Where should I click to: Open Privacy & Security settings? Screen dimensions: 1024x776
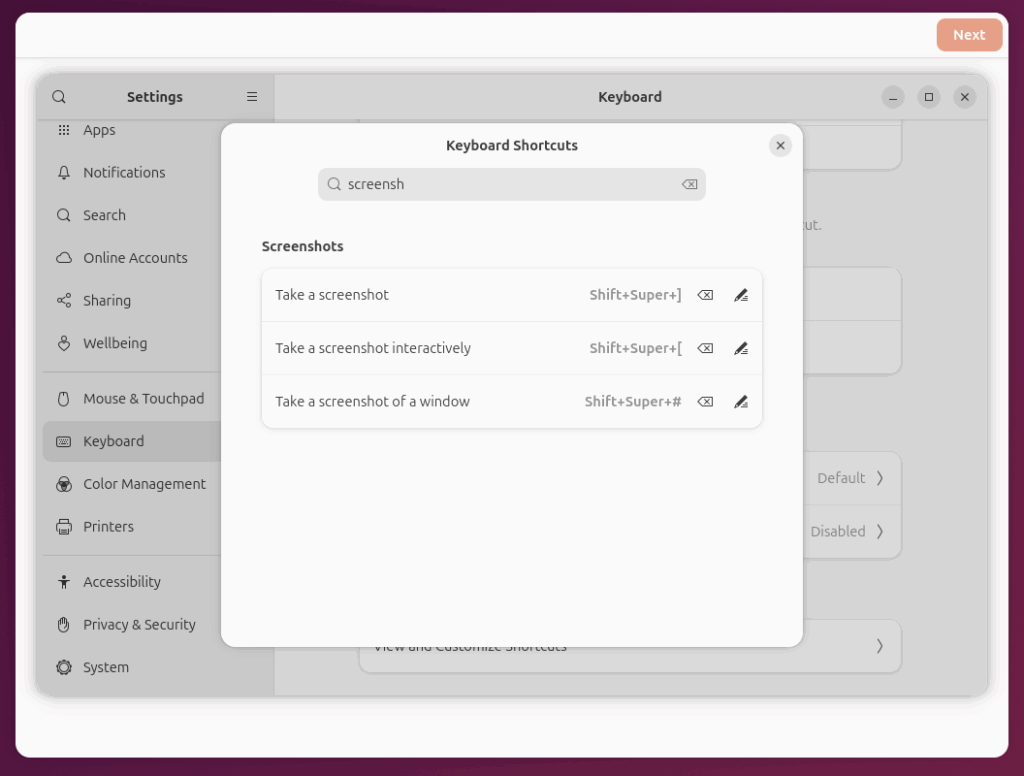140,624
